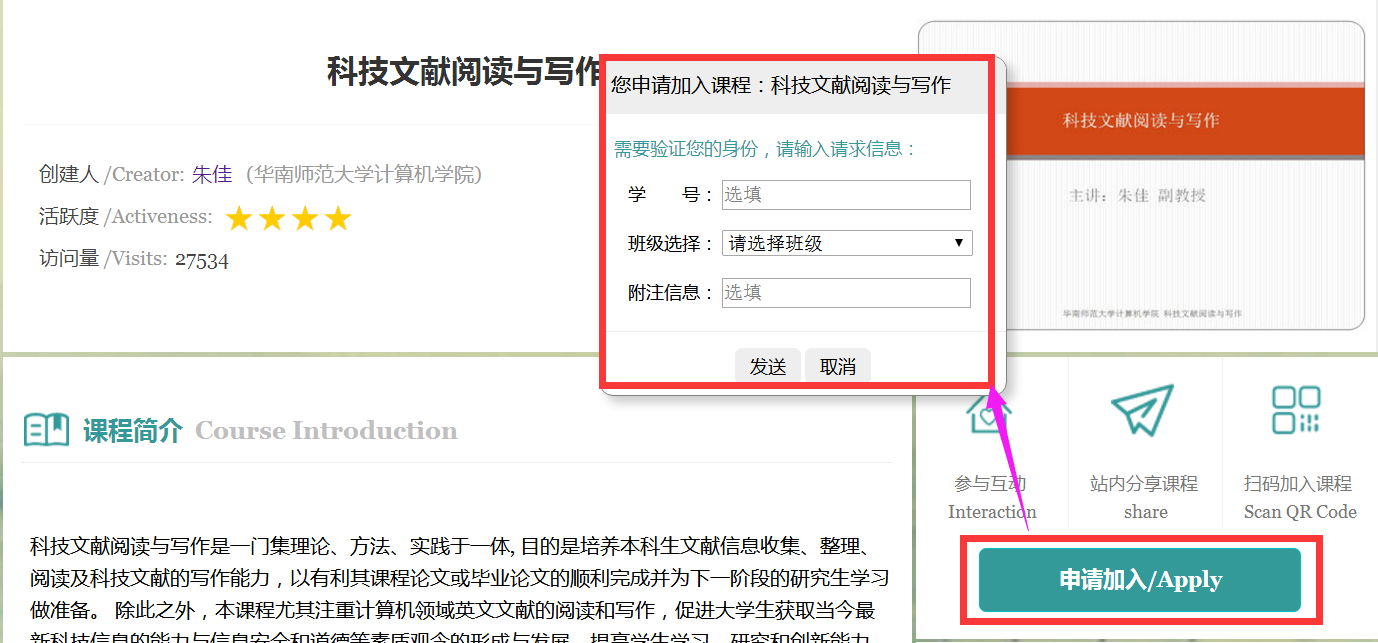Viewport: 1378px width, 643px height.
Task: Click the paper plane share icon
Action: (1144, 410)
